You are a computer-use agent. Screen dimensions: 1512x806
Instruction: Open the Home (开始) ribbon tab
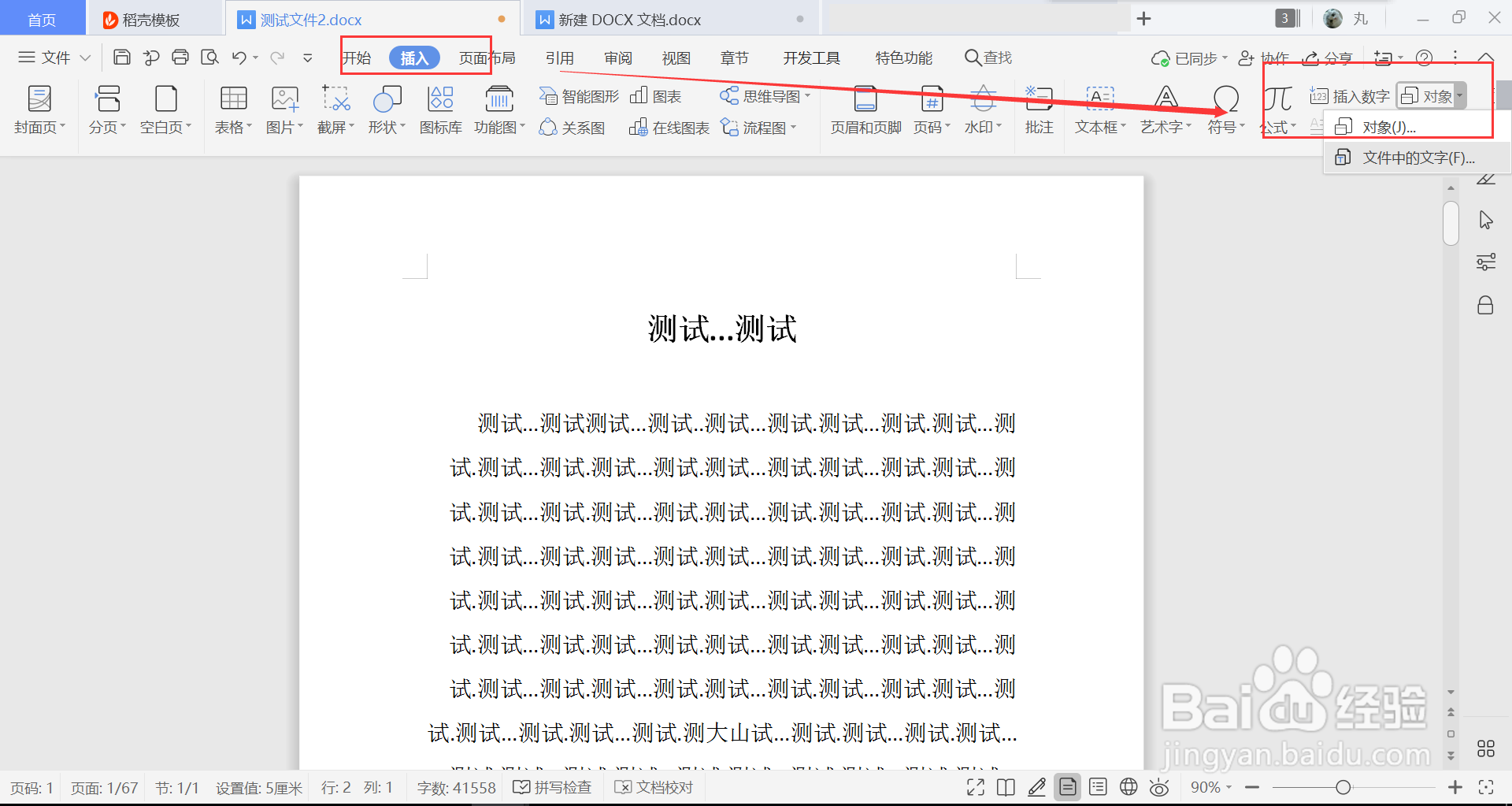[x=357, y=58]
